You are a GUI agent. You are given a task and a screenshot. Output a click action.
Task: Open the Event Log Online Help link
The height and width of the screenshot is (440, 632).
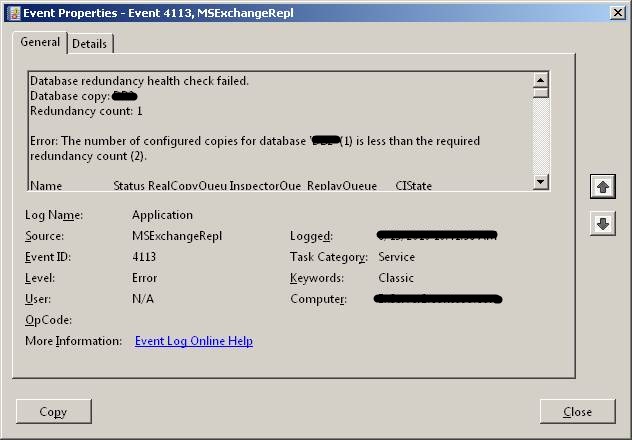coord(194,341)
